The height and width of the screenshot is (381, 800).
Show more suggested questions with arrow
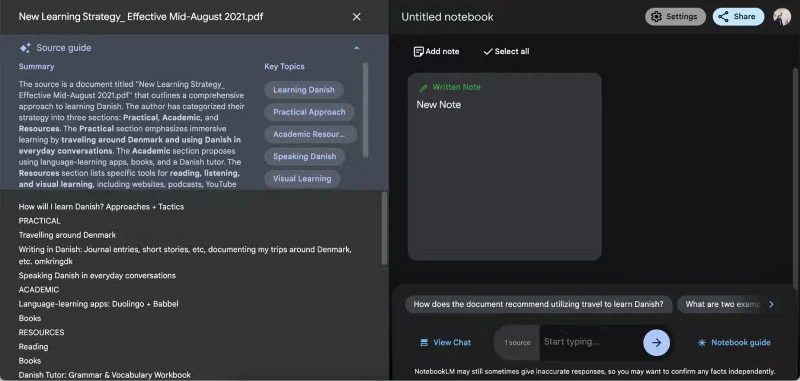click(771, 304)
